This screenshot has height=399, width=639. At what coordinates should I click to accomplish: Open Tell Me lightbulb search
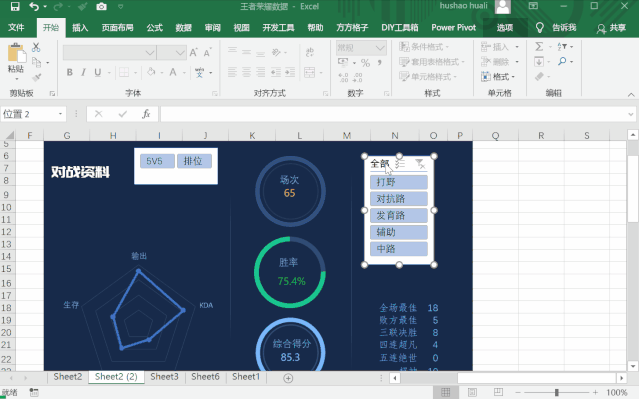[x=540, y=27]
